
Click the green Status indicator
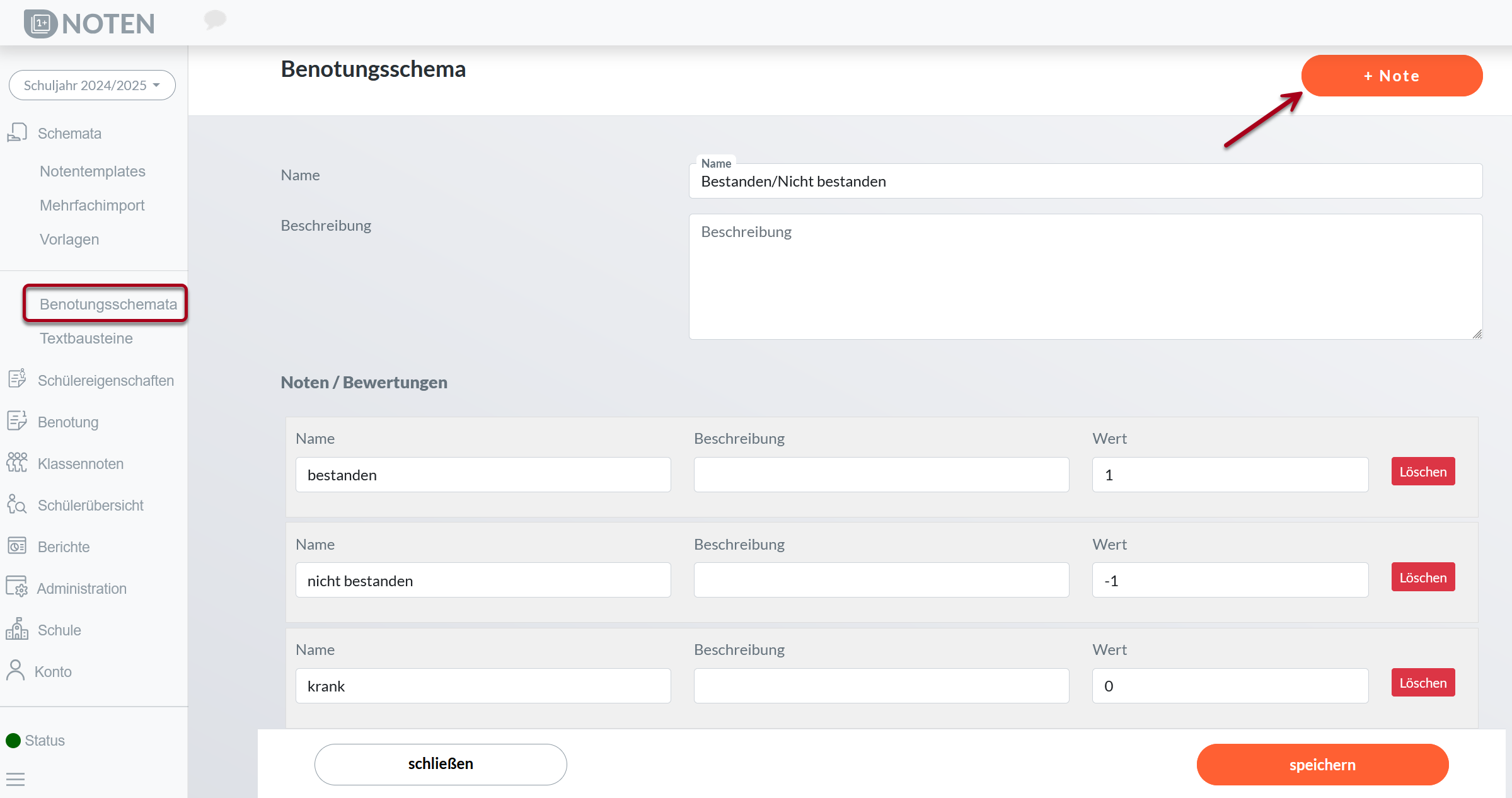pyautogui.click(x=13, y=741)
